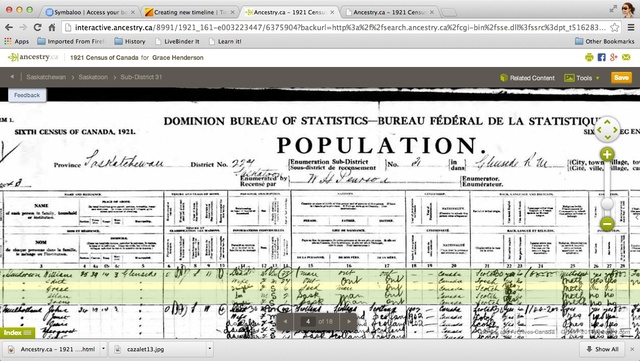Open a new browser tab
The height and width of the screenshot is (361, 640).
(x=449, y=13)
